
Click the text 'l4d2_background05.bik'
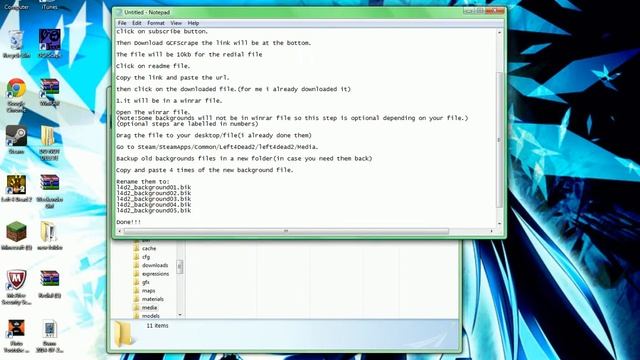point(153,211)
